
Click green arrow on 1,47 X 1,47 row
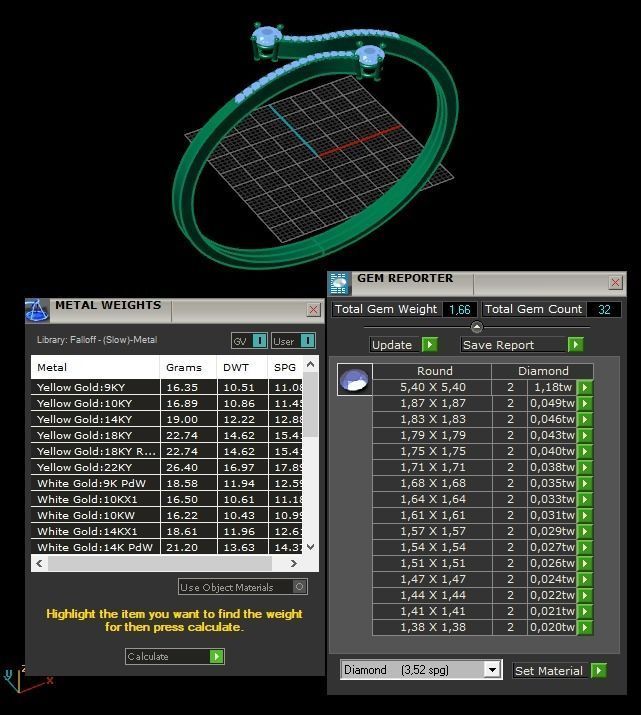tap(585, 580)
